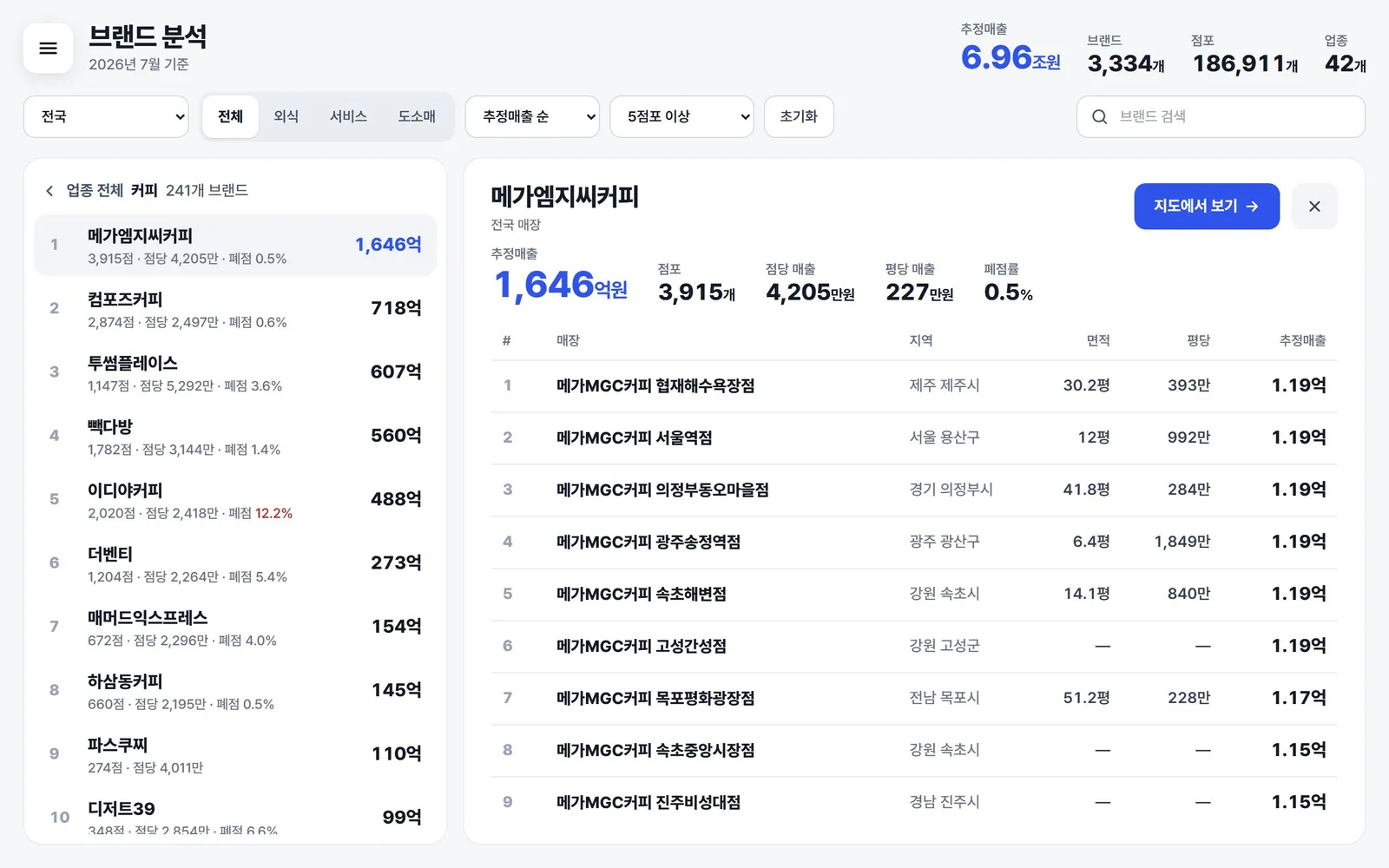The width and height of the screenshot is (1389, 868).
Task: Click the 메가MGC커피 고성간성점 store
Action: [x=642, y=646]
